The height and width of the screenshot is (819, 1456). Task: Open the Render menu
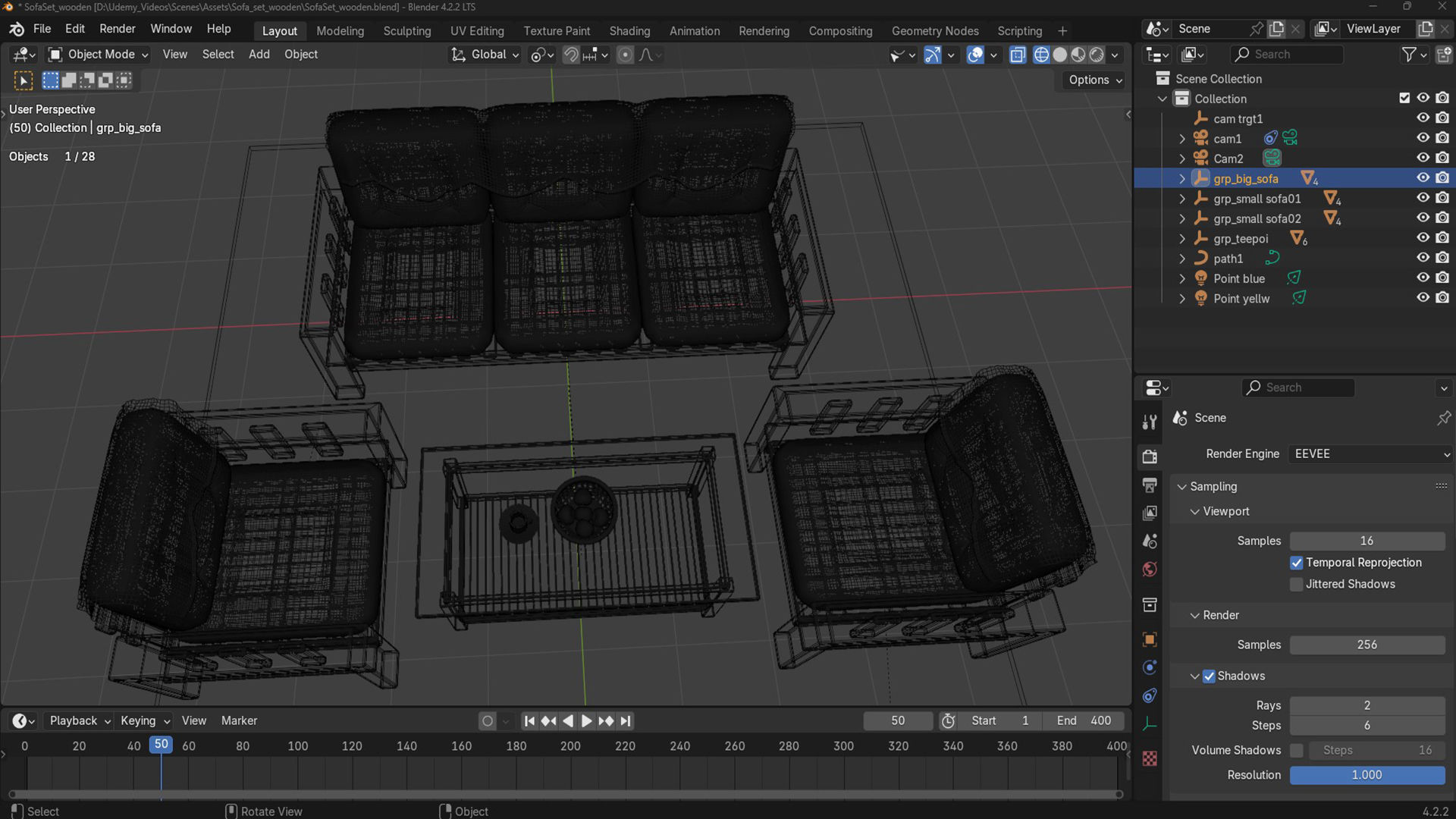pyautogui.click(x=117, y=29)
